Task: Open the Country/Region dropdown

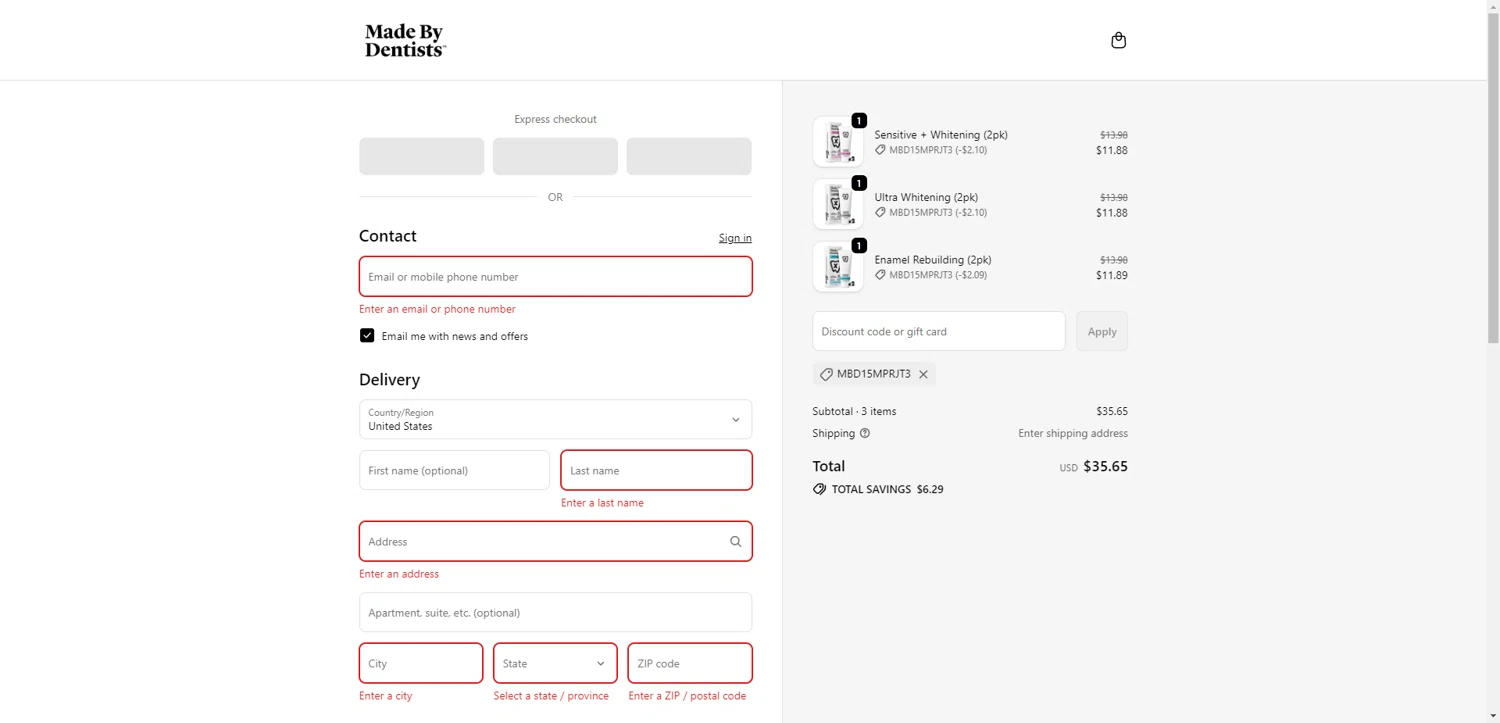Action: coord(555,419)
